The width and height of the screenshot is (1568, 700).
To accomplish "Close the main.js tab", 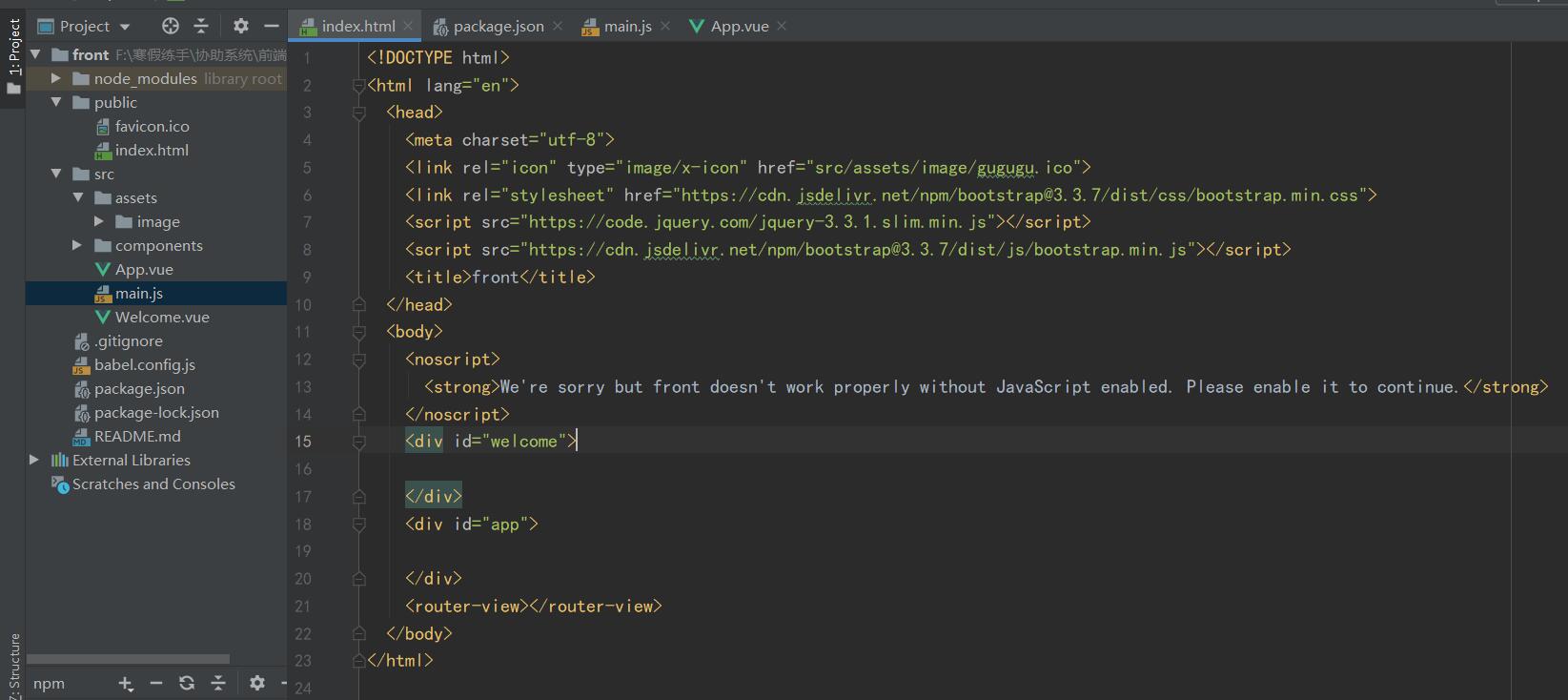I will [665, 26].
